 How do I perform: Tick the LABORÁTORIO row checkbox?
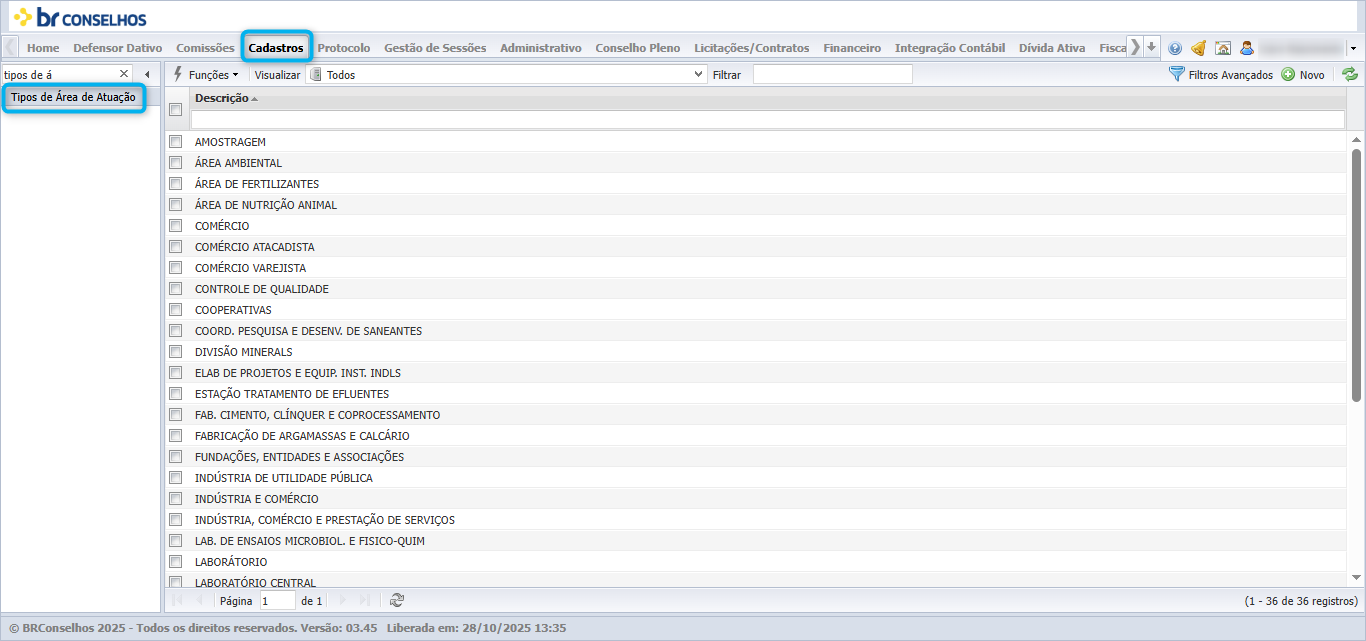(x=176, y=562)
